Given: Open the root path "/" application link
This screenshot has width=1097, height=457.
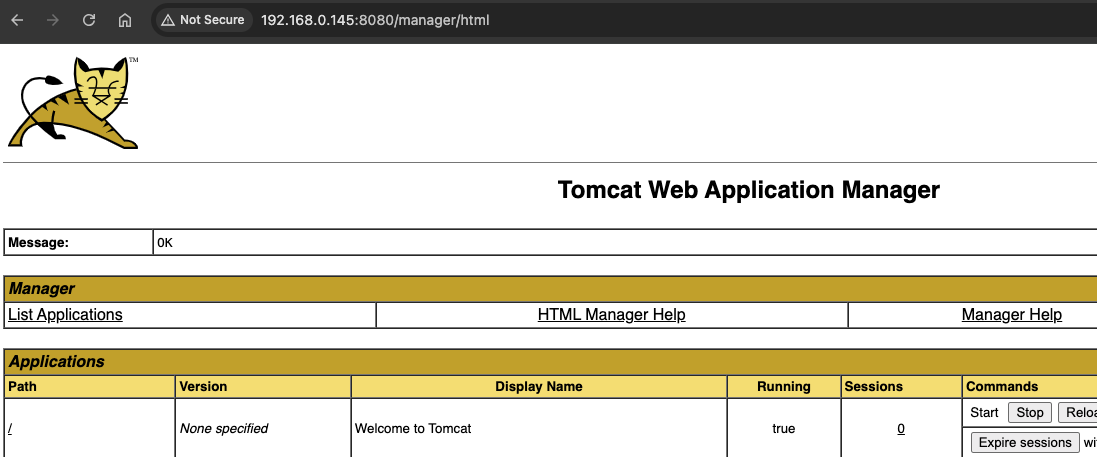Looking at the screenshot, I should point(10,428).
